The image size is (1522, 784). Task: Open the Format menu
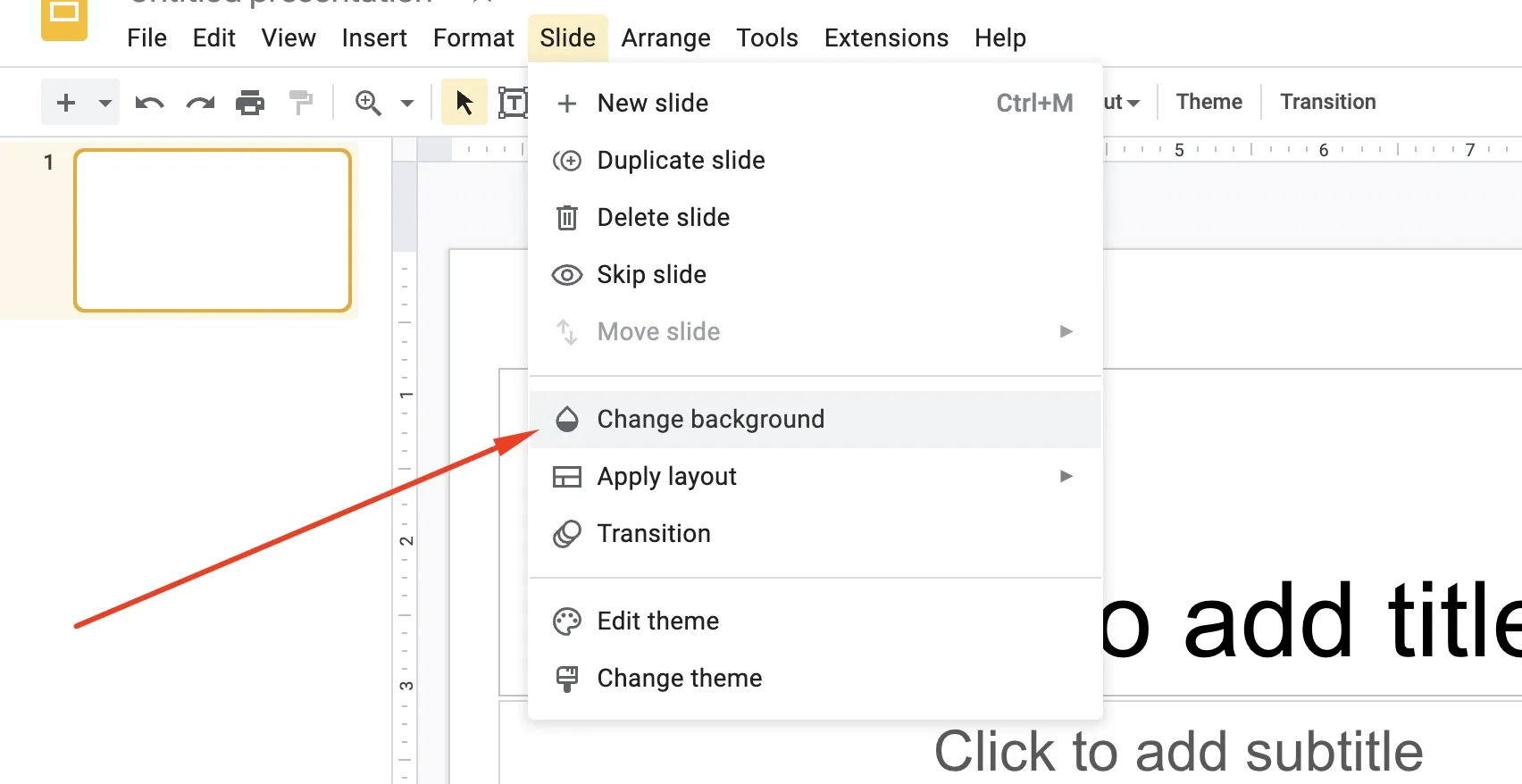click(473, 38)
